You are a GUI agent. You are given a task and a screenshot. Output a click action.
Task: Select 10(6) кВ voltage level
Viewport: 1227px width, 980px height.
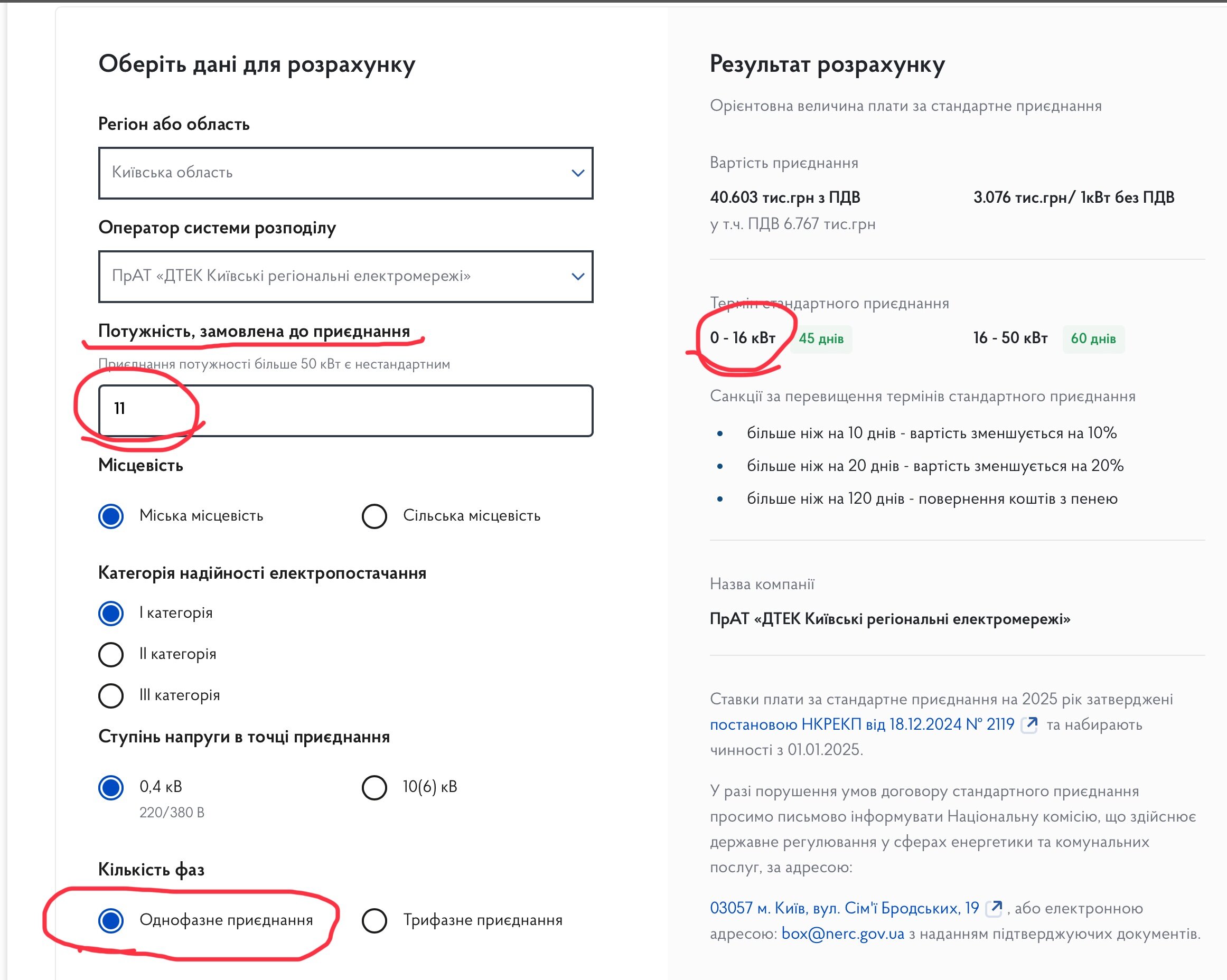pos(374,787)
